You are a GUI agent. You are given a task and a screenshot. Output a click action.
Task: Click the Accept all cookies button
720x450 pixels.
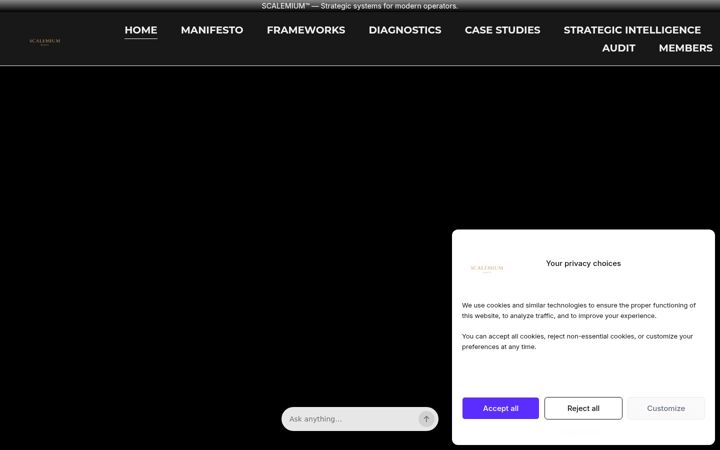pyautogui.click(x=501, y=408)
